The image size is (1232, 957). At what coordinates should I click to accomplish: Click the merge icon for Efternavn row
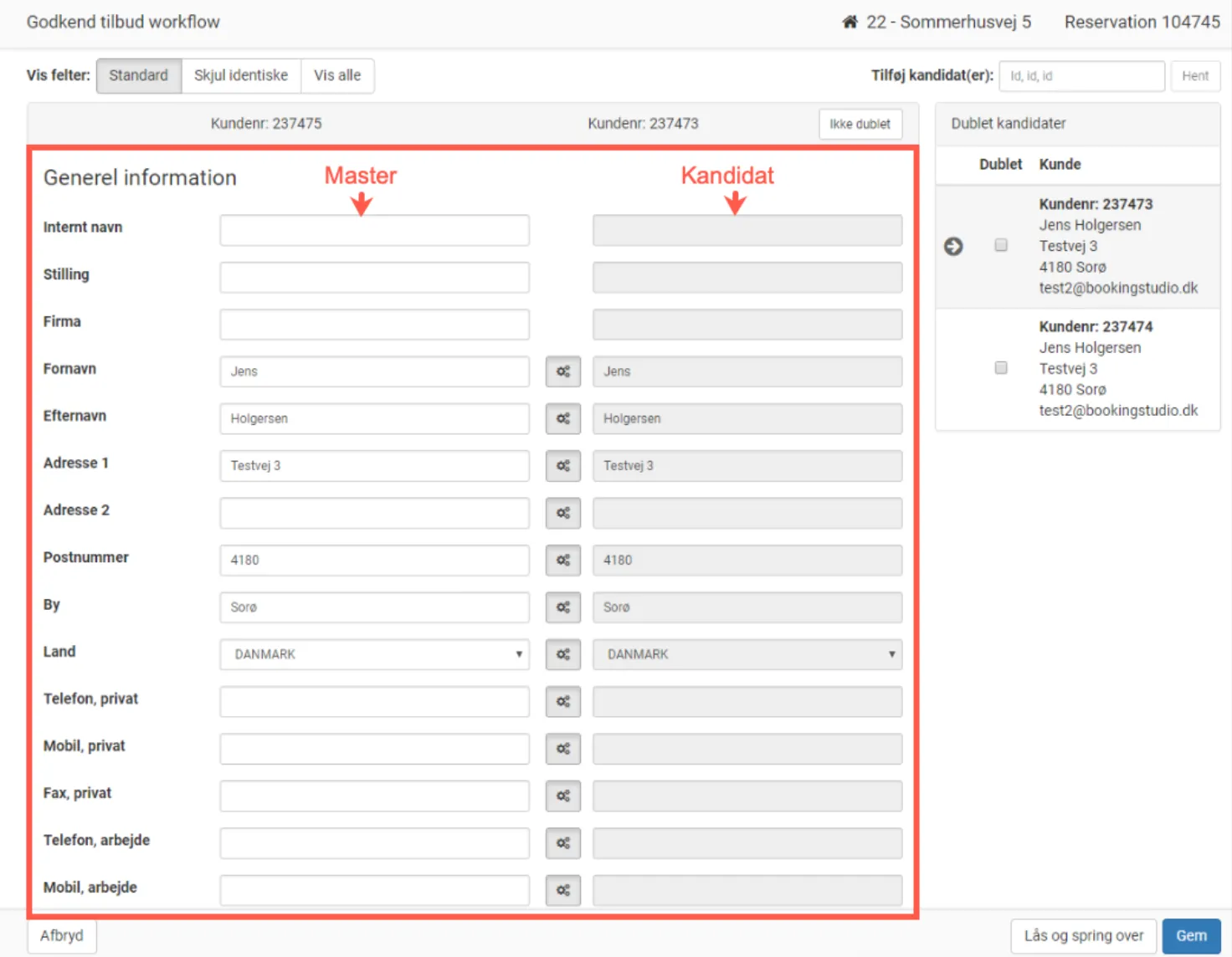click(563, 418)
